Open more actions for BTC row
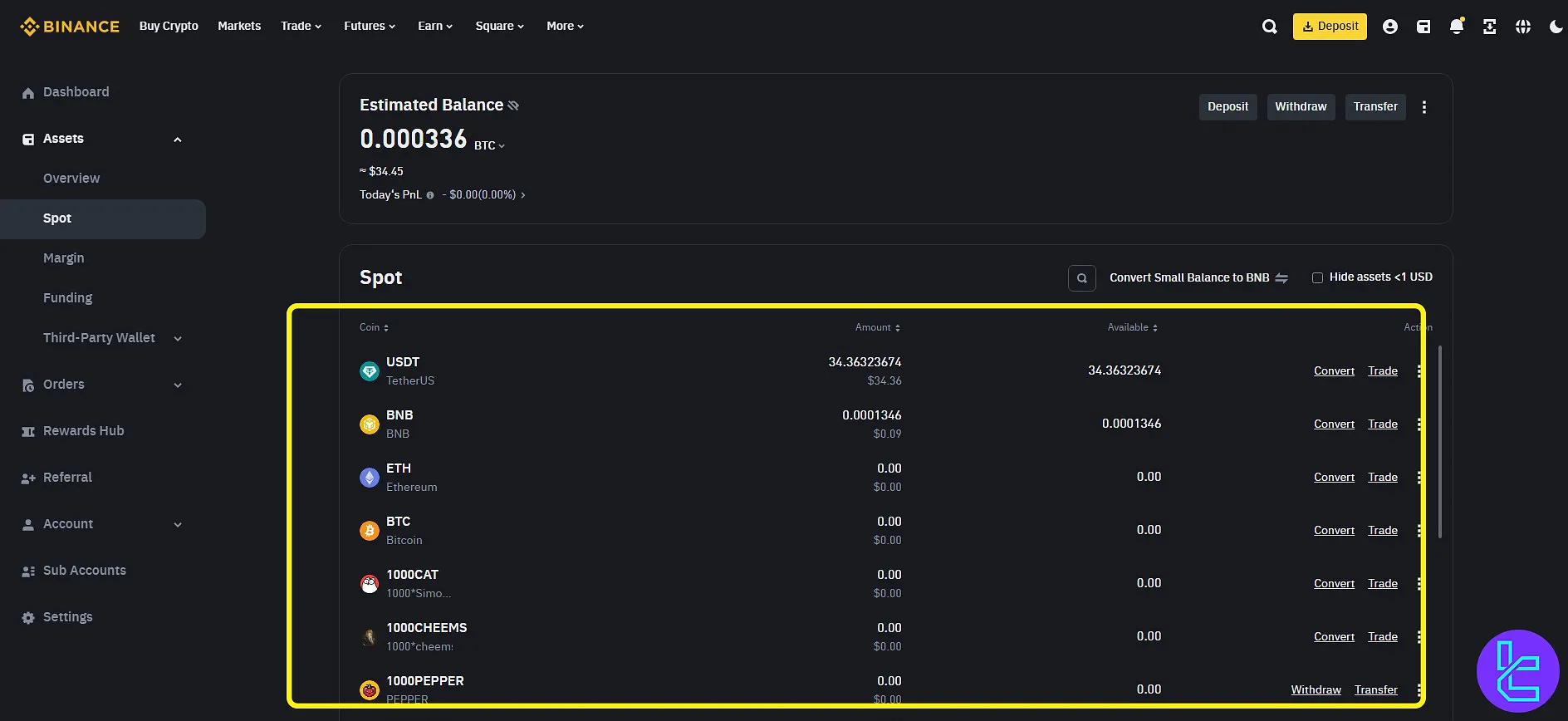The image size is (1568, 721). pyautogui.click(x=1419, y=531)
